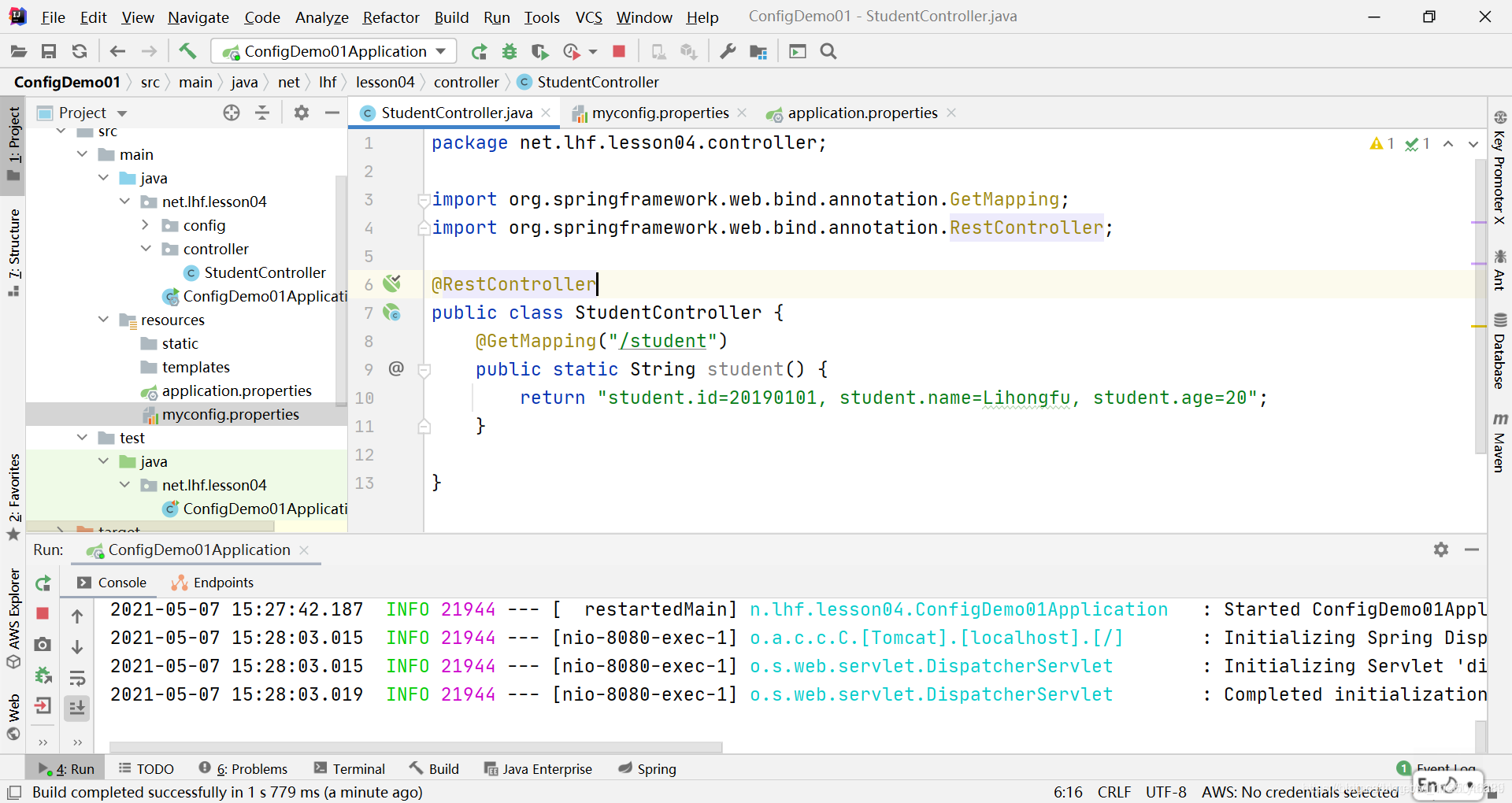The image size is (1512, 803).
Task: Open the profiler run dropdown arrow
Action: tap(593, 52)
